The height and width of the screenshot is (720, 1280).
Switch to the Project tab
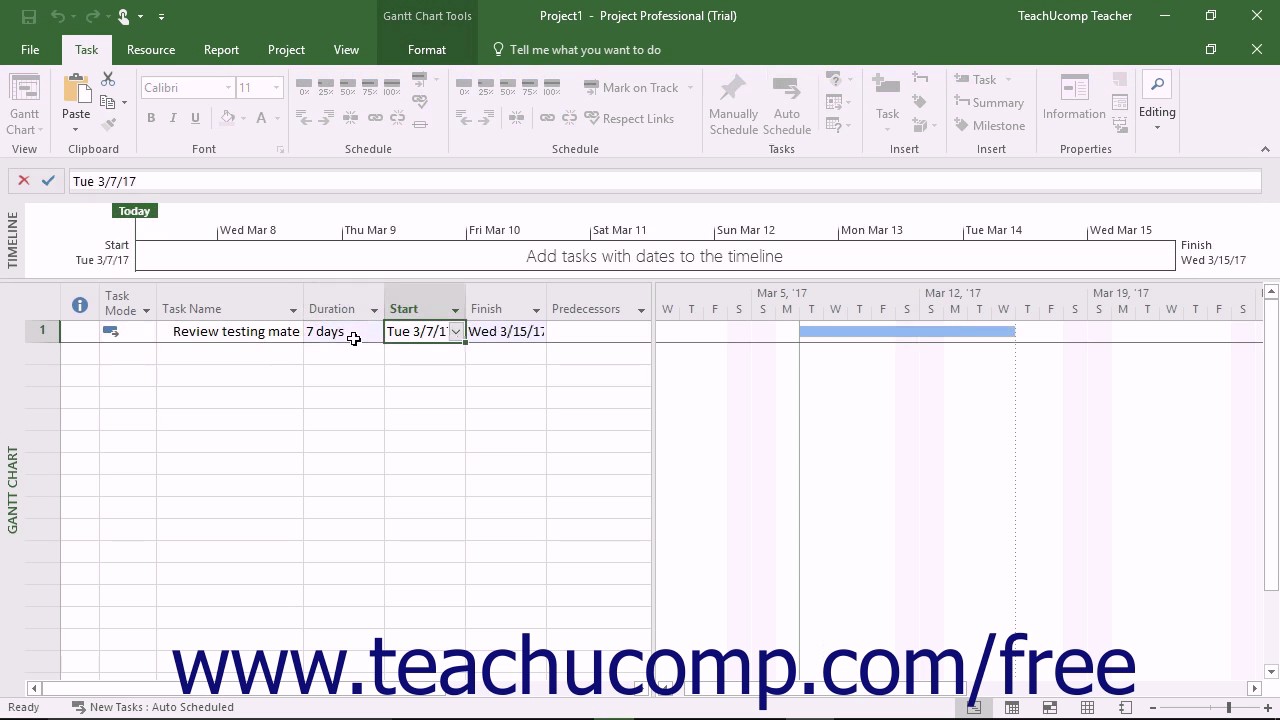[286, 49]
